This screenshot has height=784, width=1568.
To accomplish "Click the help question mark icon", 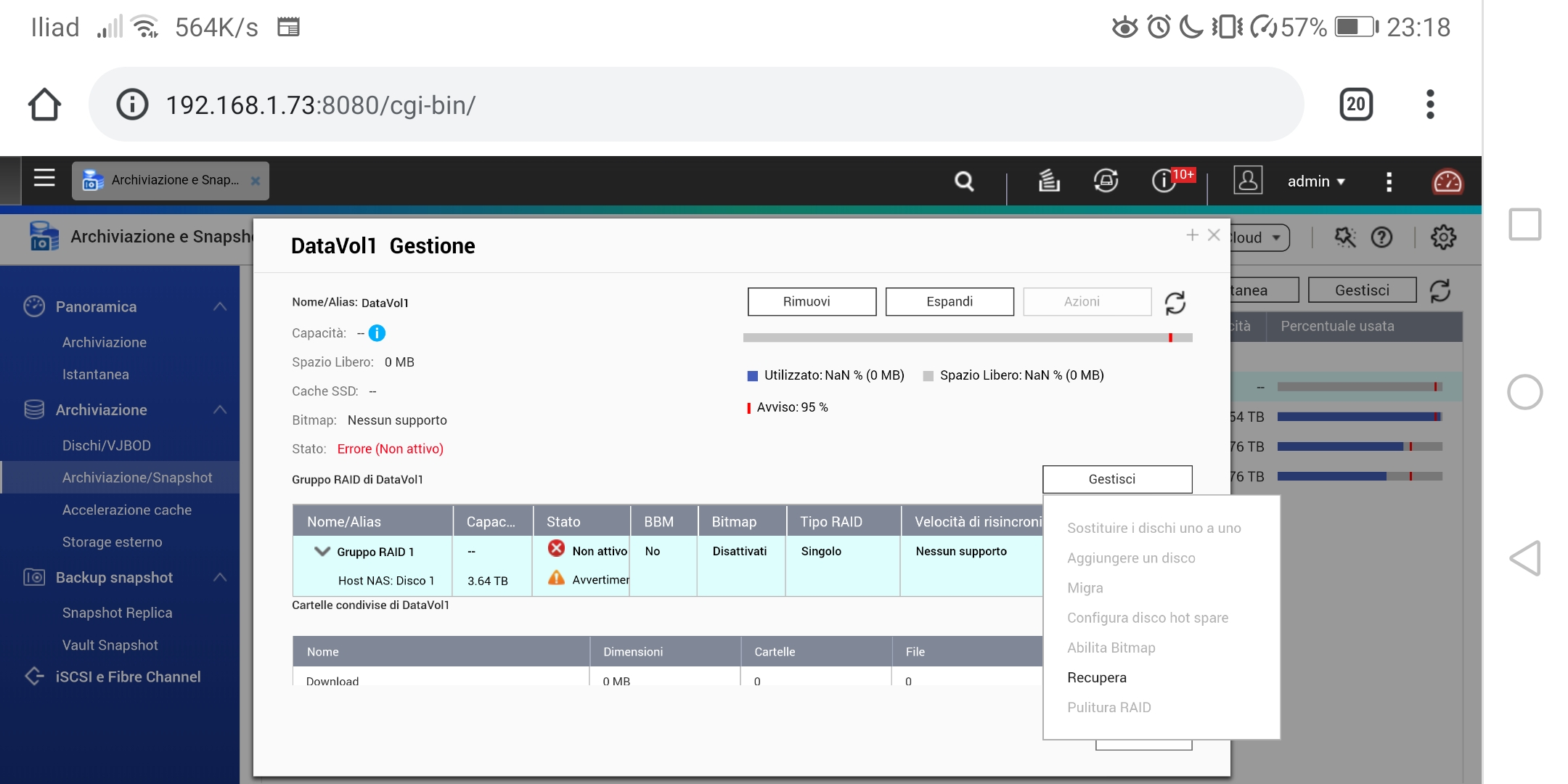I will pos(1381,237).
